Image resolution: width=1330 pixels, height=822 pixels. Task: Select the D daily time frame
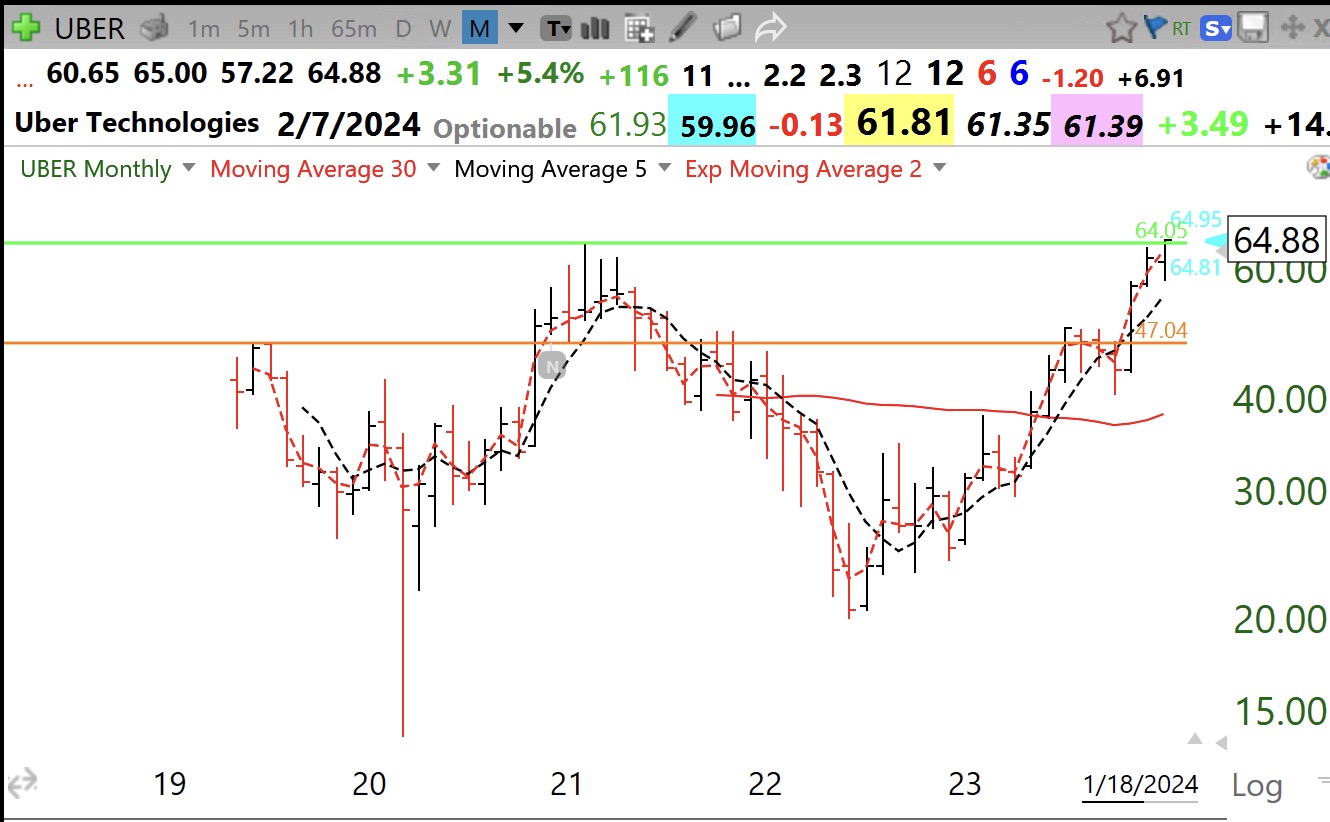coord(403,29)
